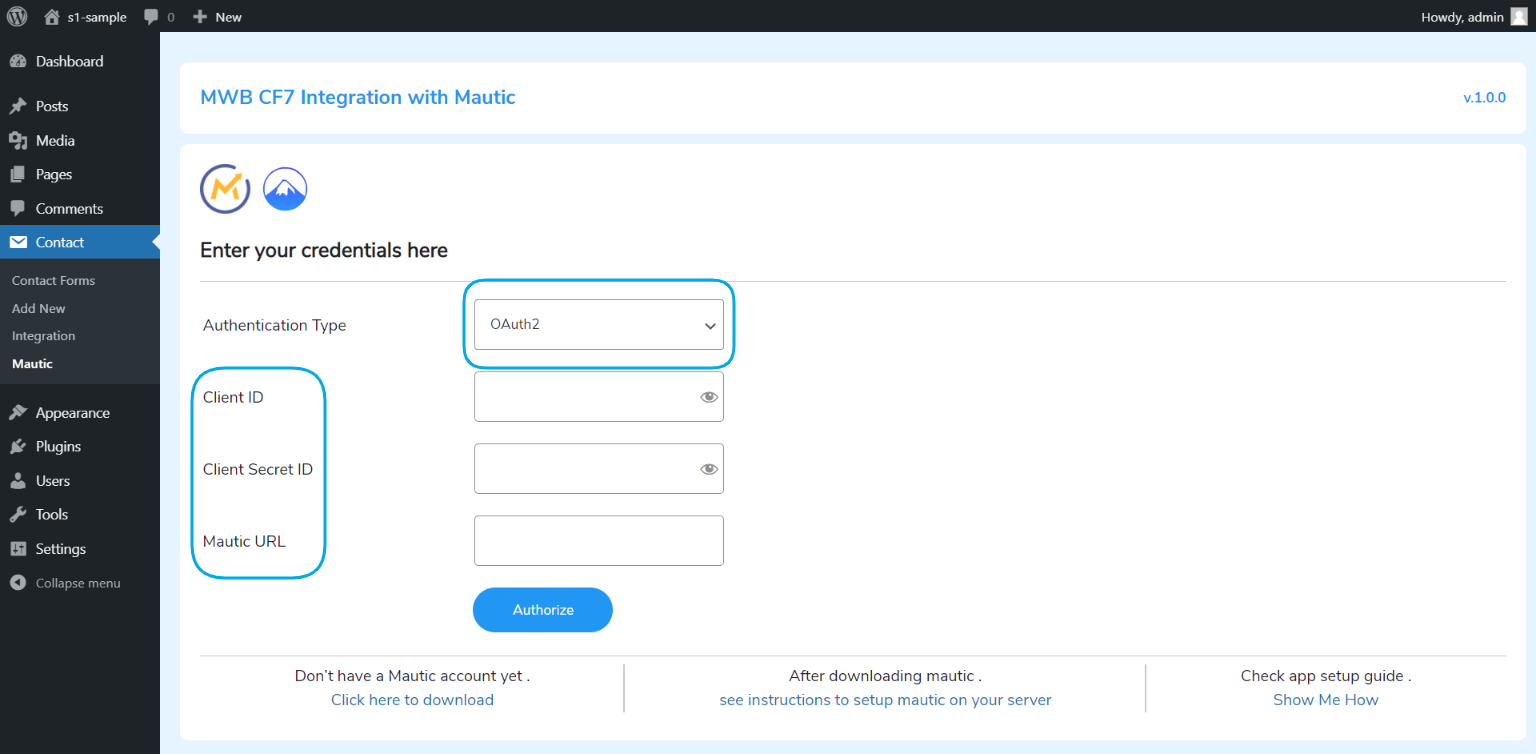The image size is (1536, 754).
Task: Select Add New under Contact
Action: pyautogui.click(x=39, y=309)
